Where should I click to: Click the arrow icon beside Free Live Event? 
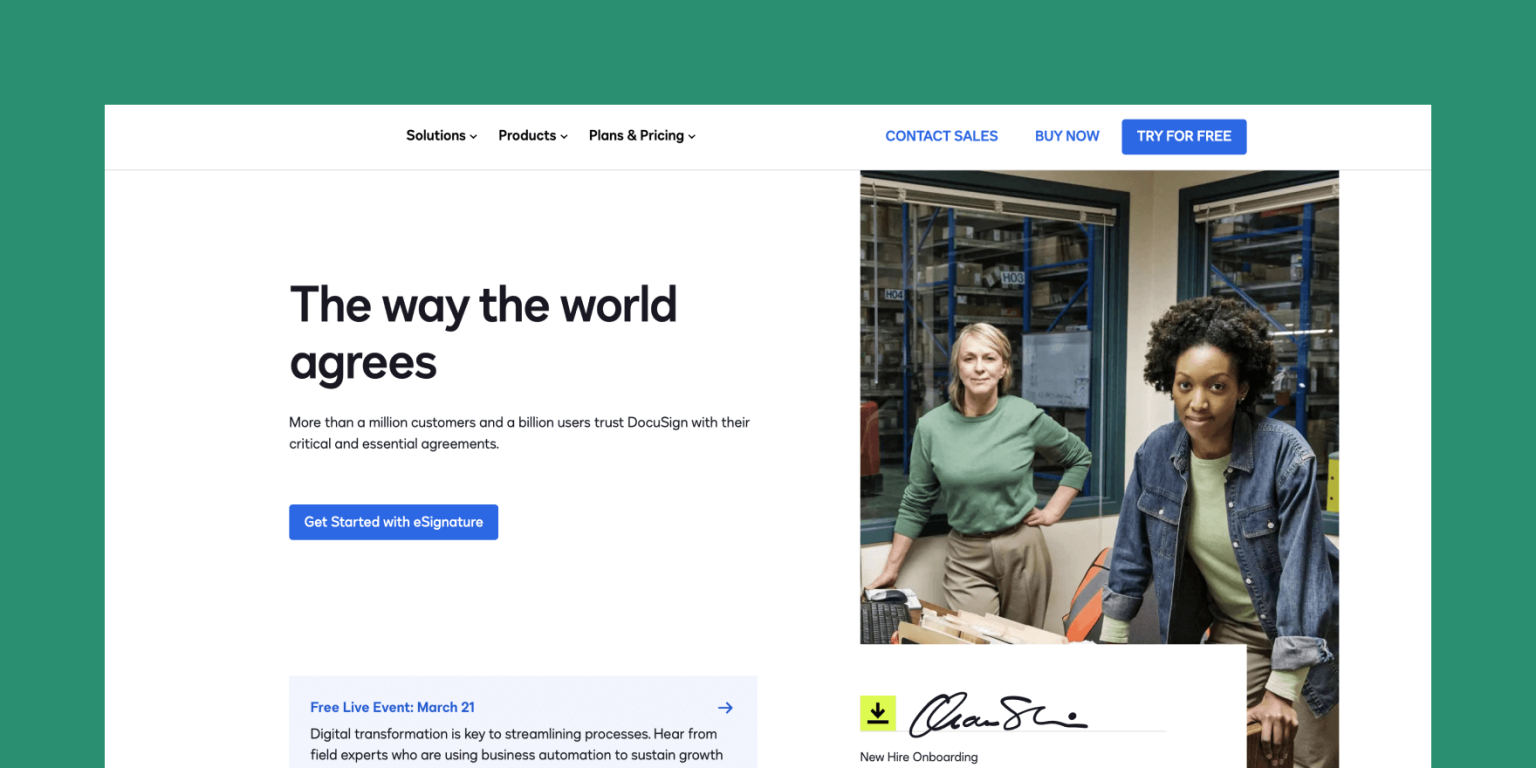click(x=725, y=707)
